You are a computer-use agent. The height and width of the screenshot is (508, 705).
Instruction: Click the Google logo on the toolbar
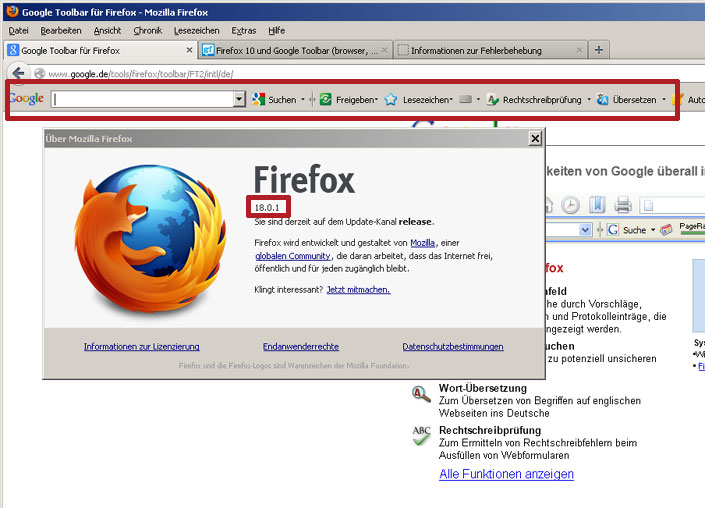(x=27, y=98)
